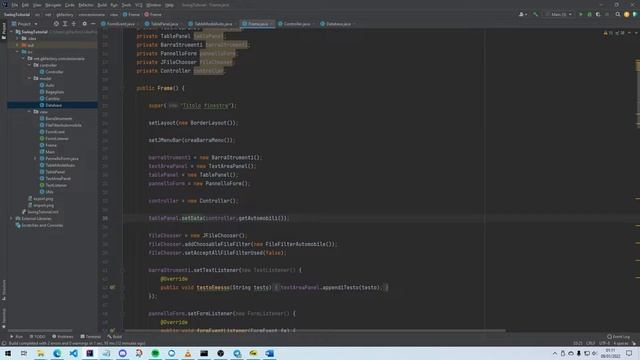Click the override gutter icon beside testoEmesso
640x360 pixels.
pos(112,287)
